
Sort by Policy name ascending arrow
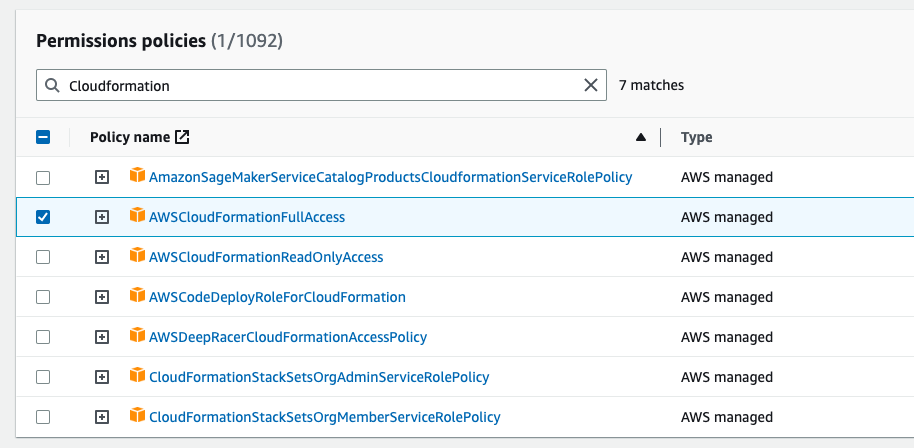641,137
